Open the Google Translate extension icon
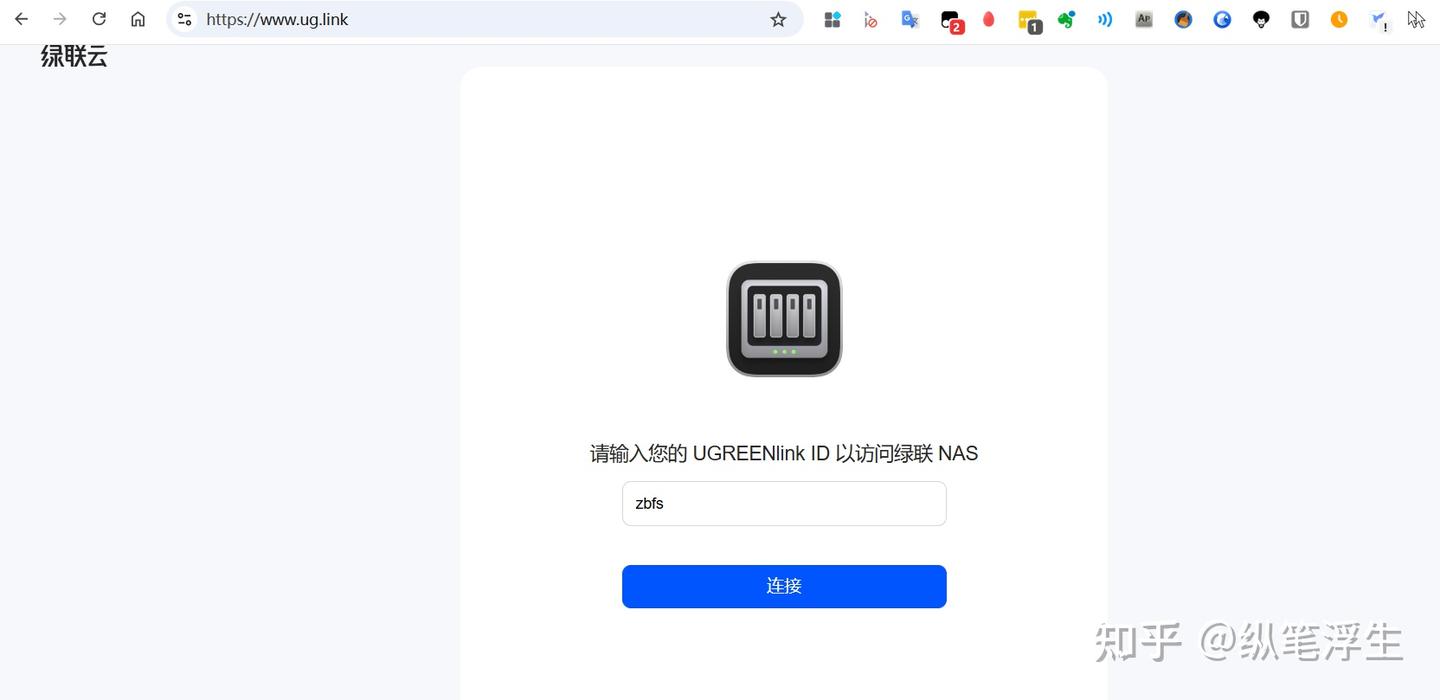The image size is (1440, 700). click(x=910, y=19)
